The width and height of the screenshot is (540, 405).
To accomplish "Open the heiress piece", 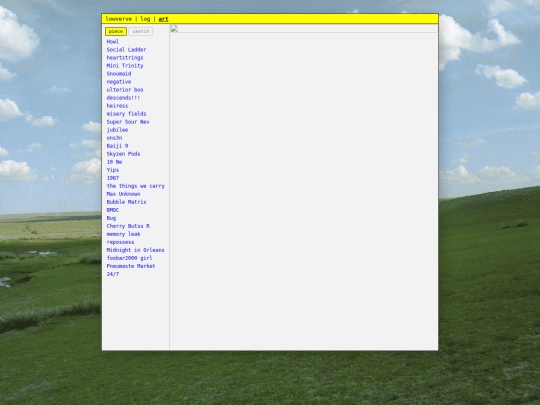I will pos(117,106).
